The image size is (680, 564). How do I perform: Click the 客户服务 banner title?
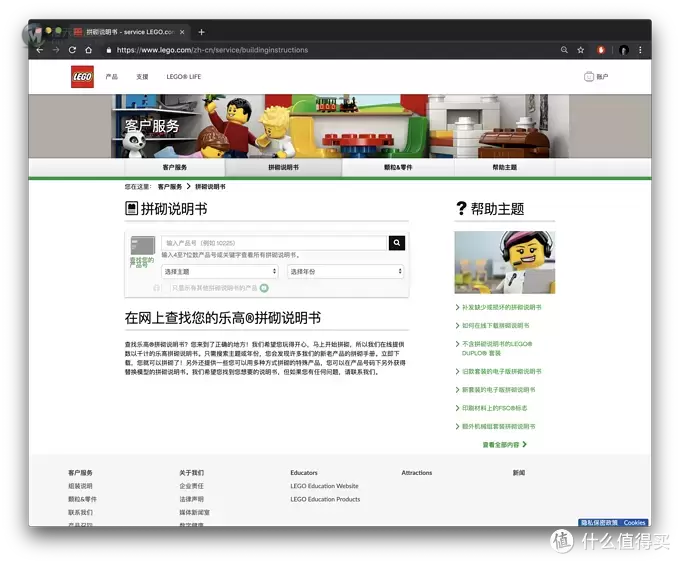tap(152, 126)
